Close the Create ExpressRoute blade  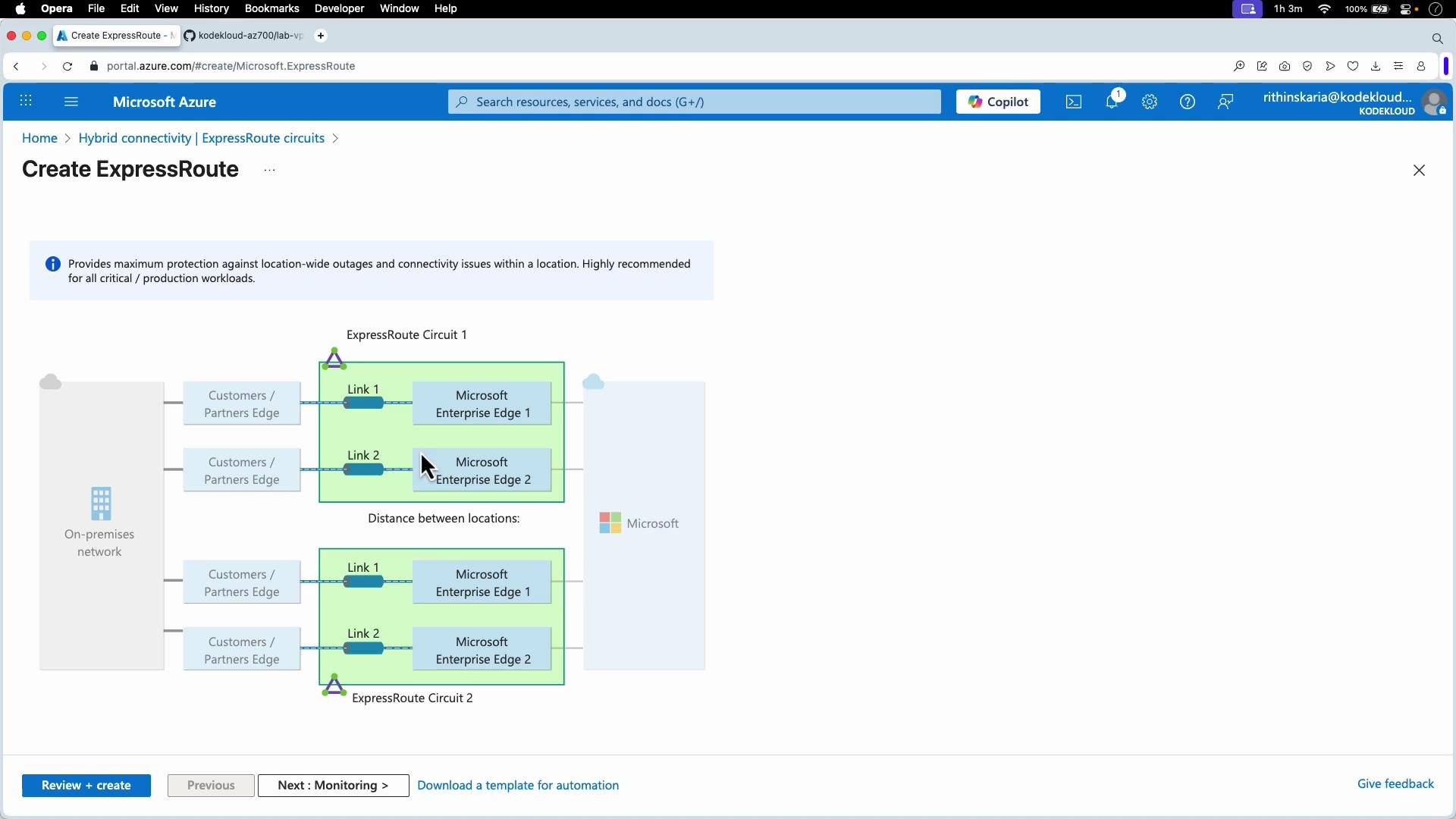click(1420, 171)
